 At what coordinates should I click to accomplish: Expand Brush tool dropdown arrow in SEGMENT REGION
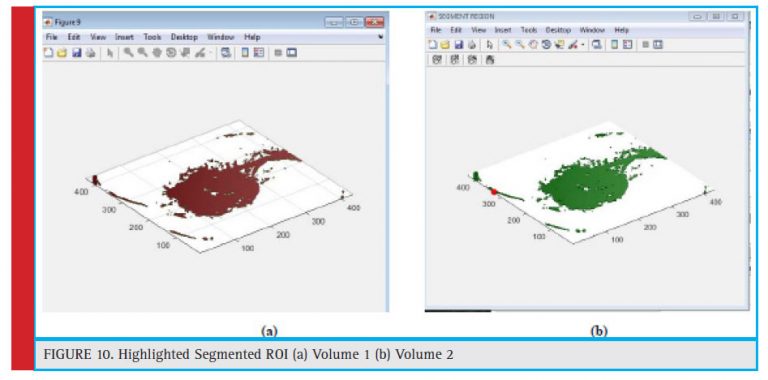583,45
